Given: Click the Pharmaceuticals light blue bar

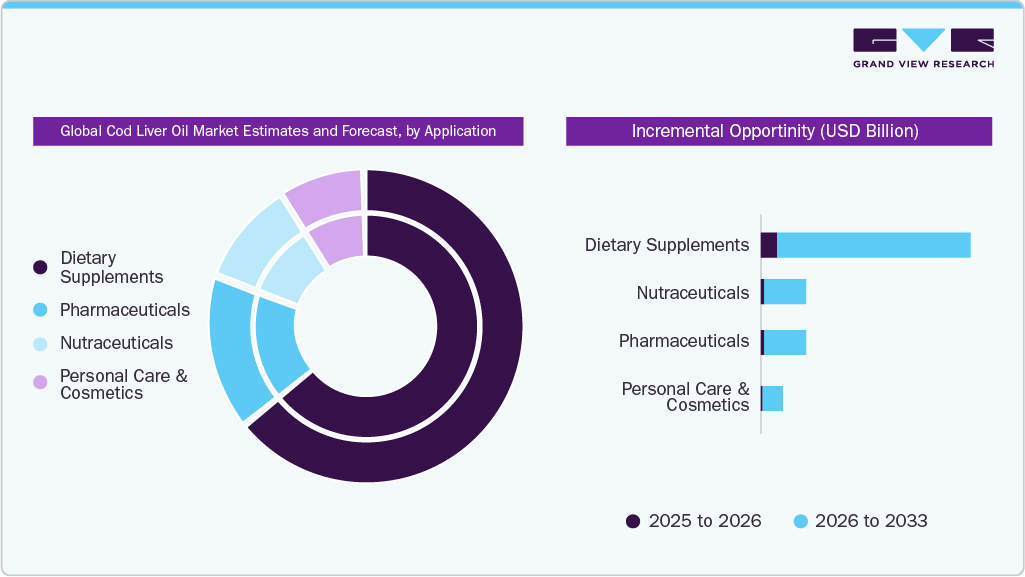Looking at the screenshot, I should 784,342.
